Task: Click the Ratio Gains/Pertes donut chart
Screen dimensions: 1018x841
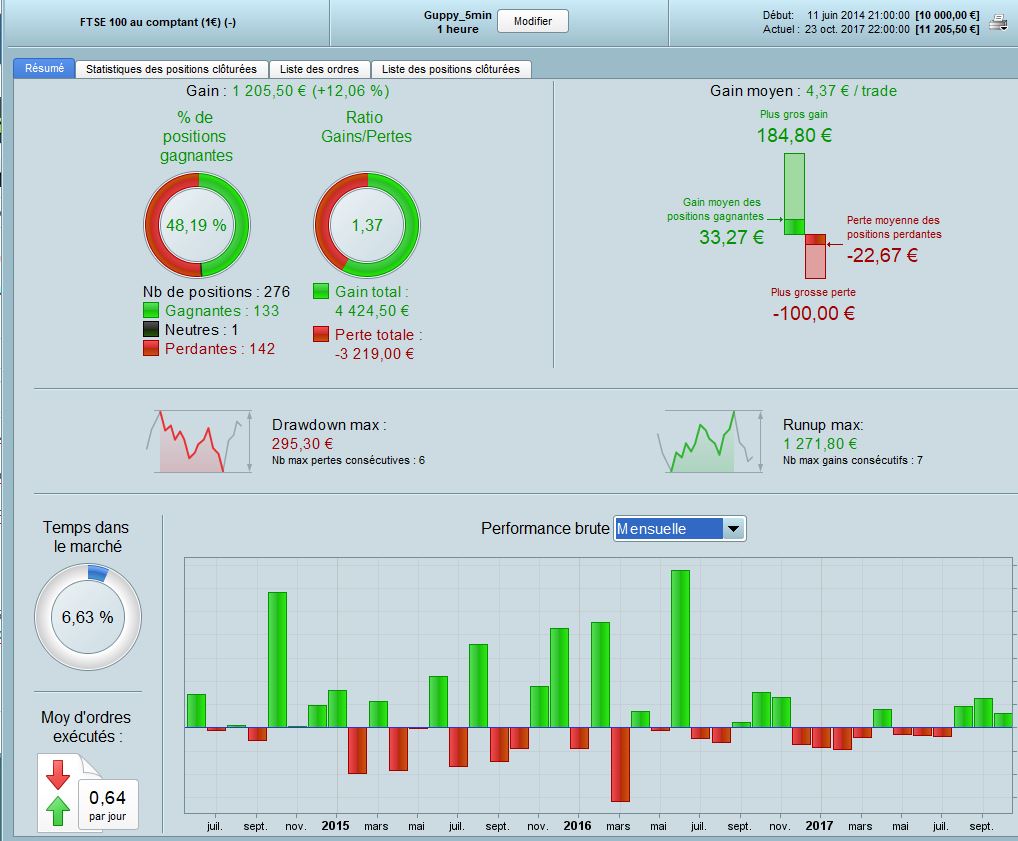Action: 367,225
